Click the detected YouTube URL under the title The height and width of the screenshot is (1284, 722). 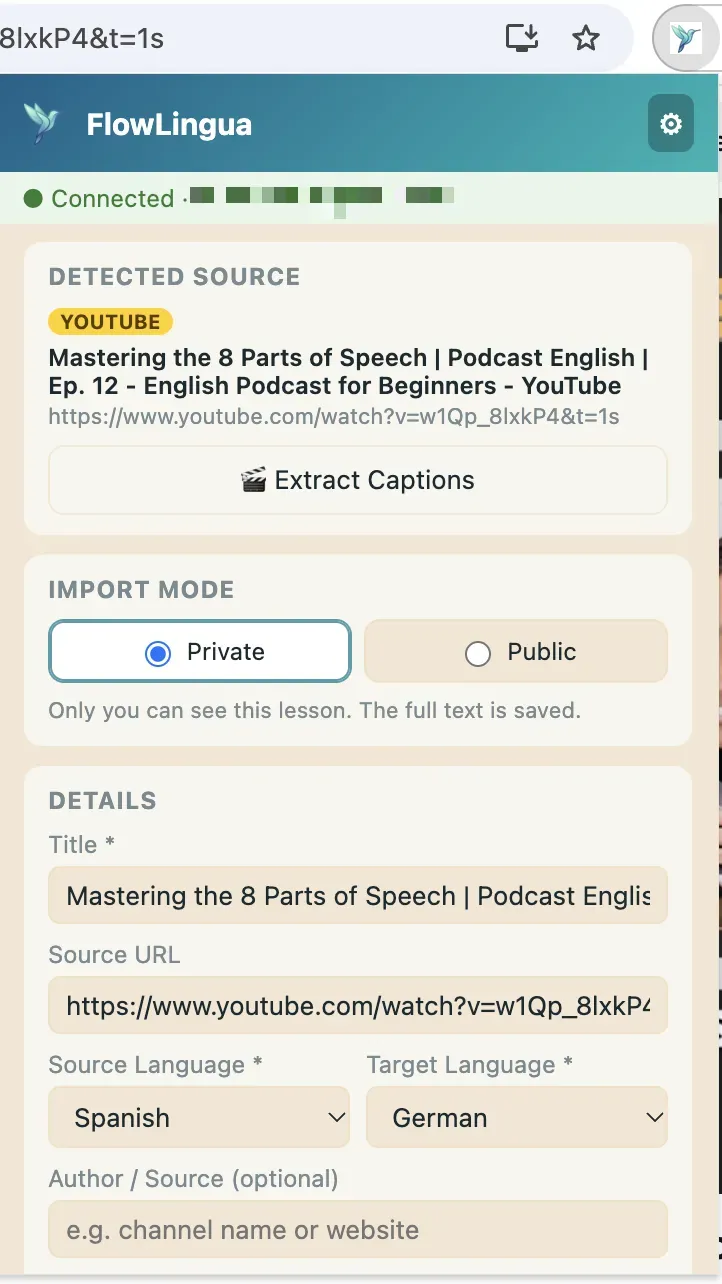point(334,416)
